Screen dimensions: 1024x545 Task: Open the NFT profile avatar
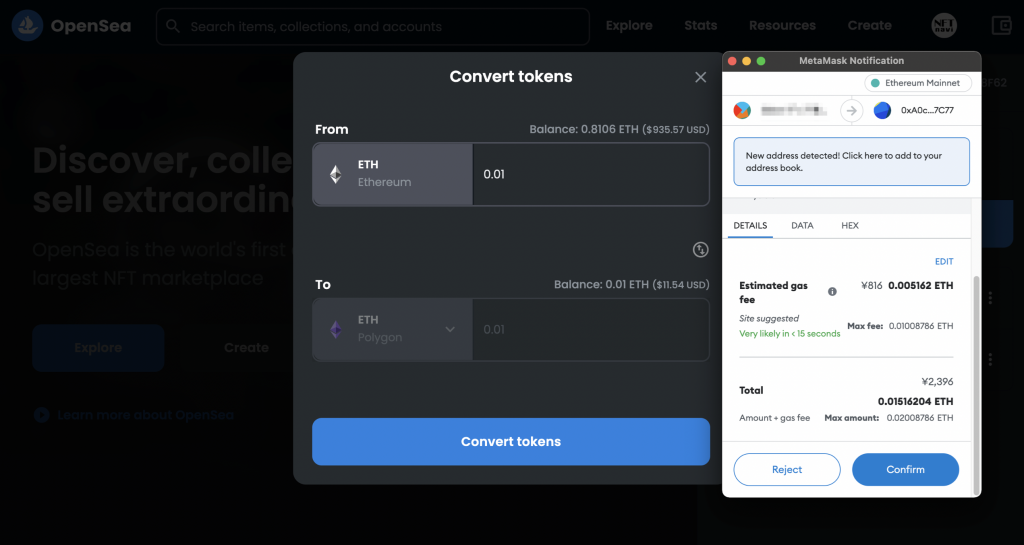click(x=943, y=26)
